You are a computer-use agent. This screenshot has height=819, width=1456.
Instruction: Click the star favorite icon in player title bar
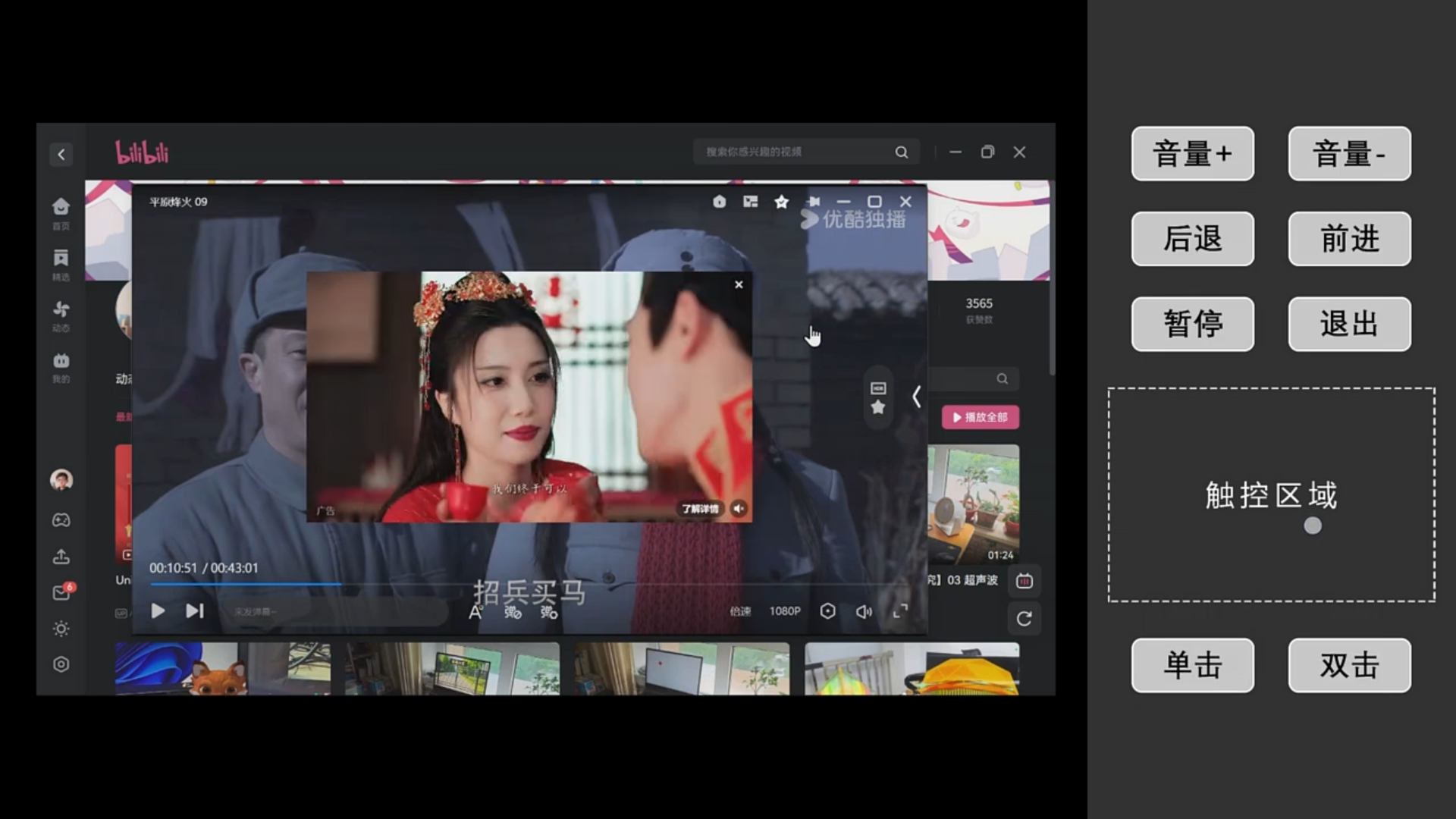tap(781, 202)
